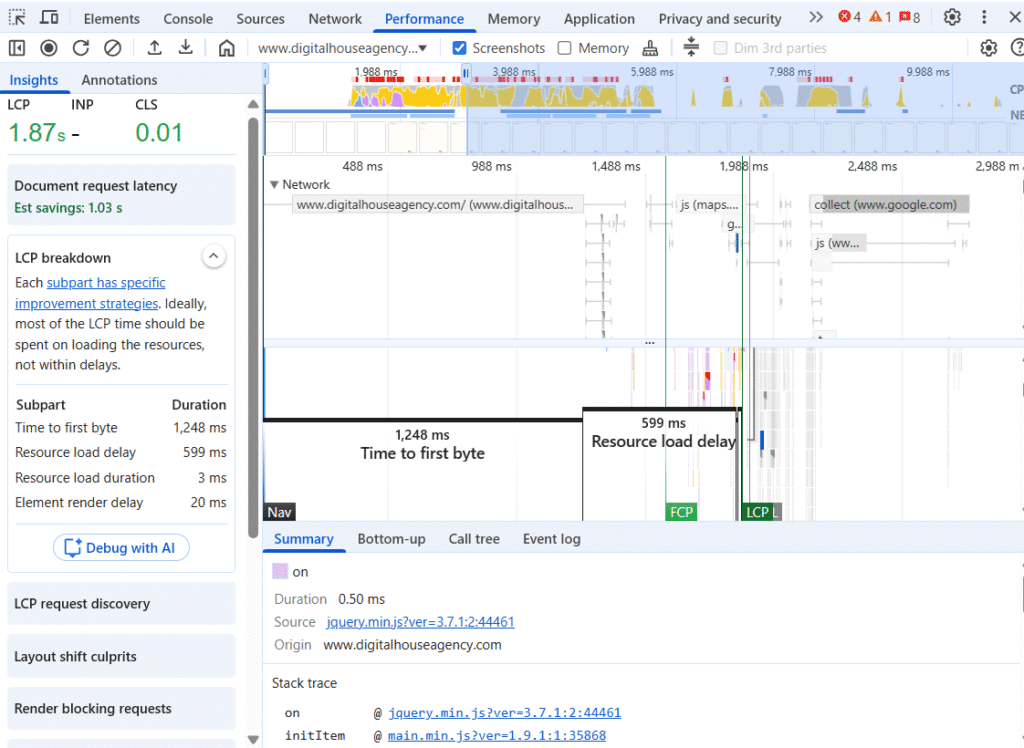Start recording with the Record button
This screenshot has height=748, width=1024.
48,48
